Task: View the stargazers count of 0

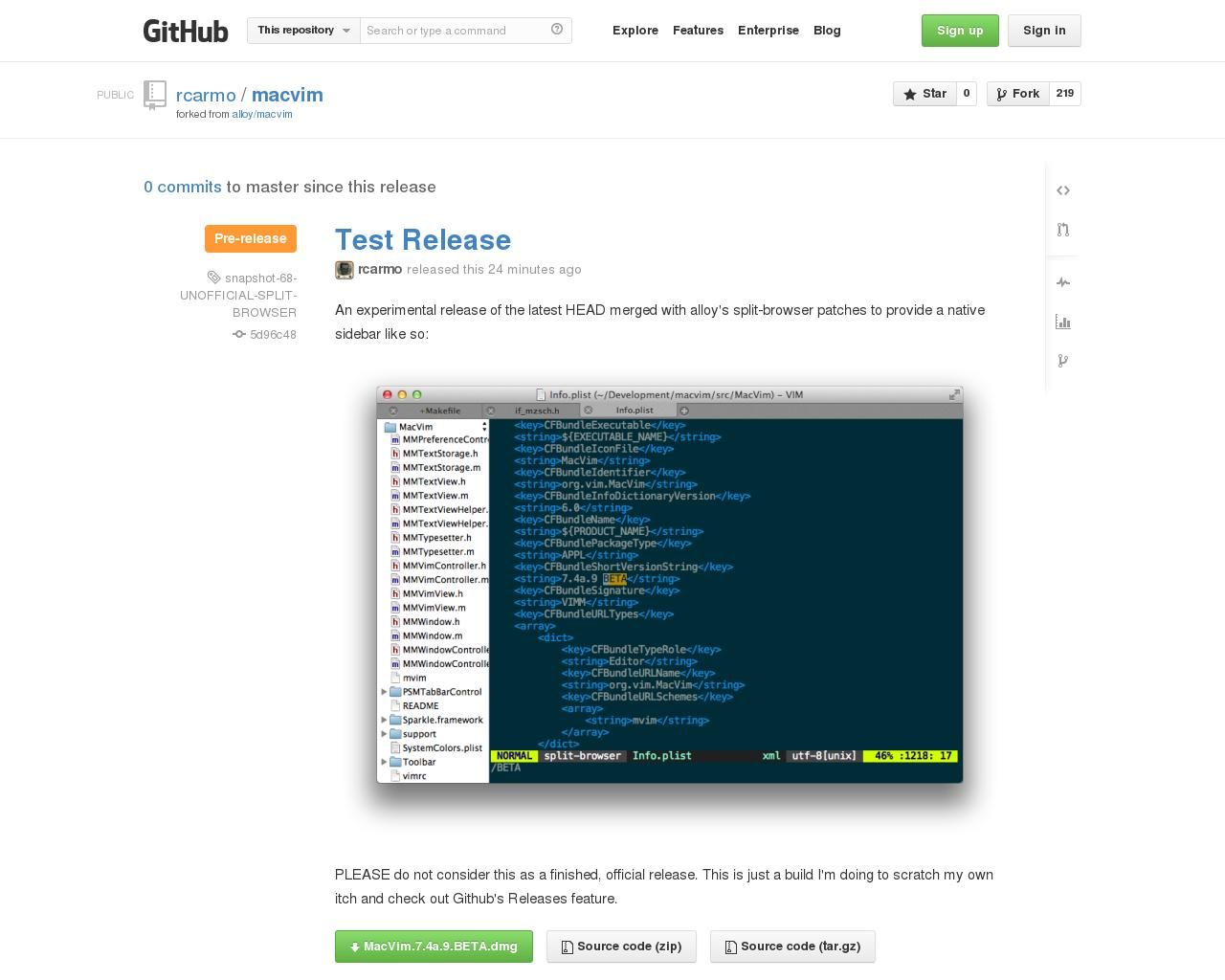Action: 966,94
